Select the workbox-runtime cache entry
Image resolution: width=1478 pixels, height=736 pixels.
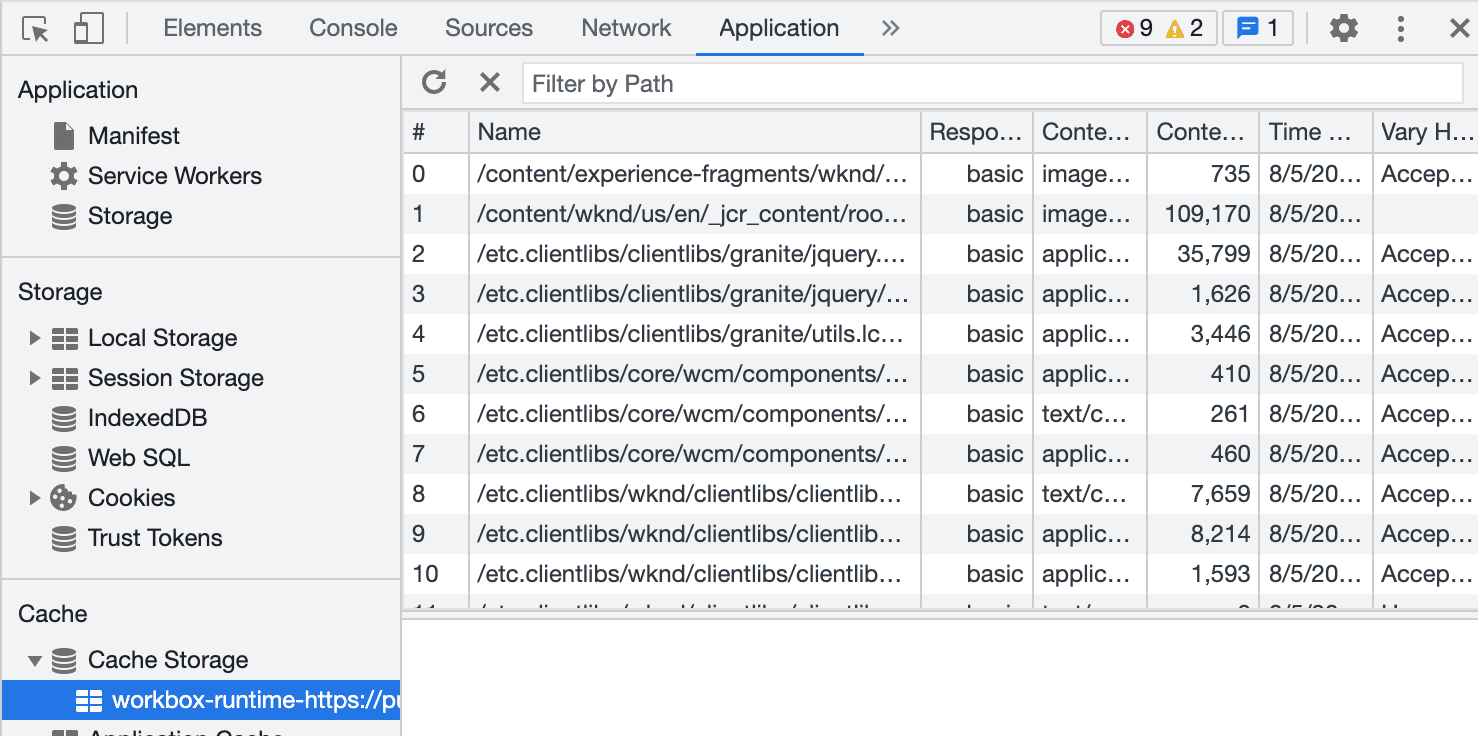(250, 700)
